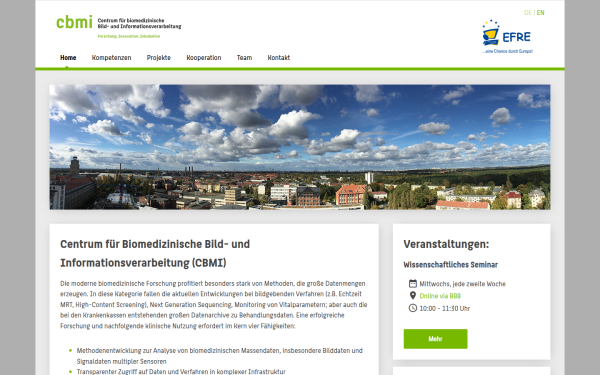Follow the Online via BBB link
Image resolution: width=600 pixels, height=375 pixels.
440,296
